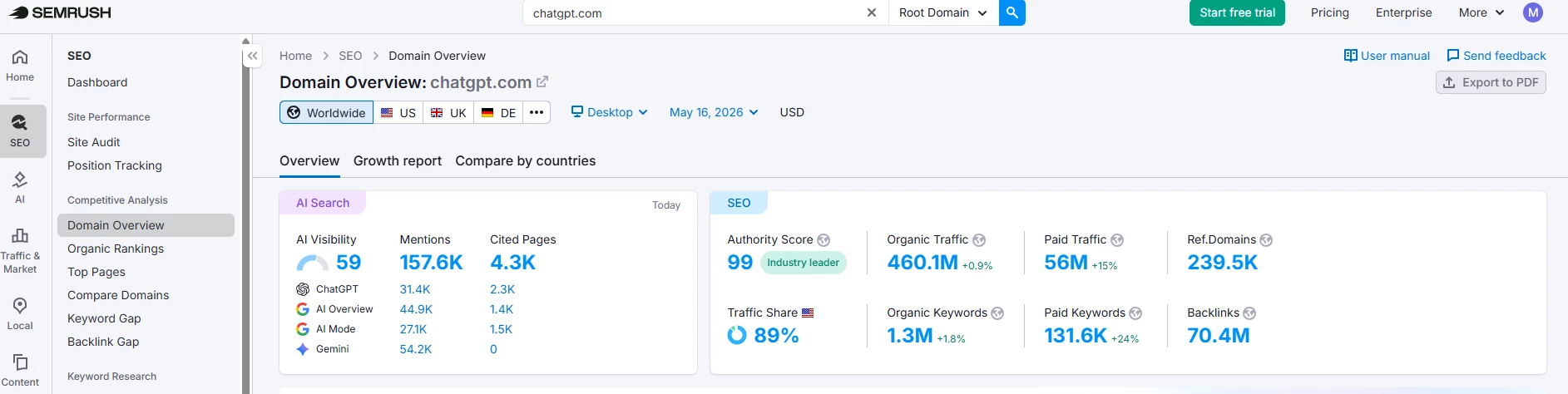This screenshot has height=394, width=1568.
Task: Open Top Pages in the menu
Action: click(96, 272)
